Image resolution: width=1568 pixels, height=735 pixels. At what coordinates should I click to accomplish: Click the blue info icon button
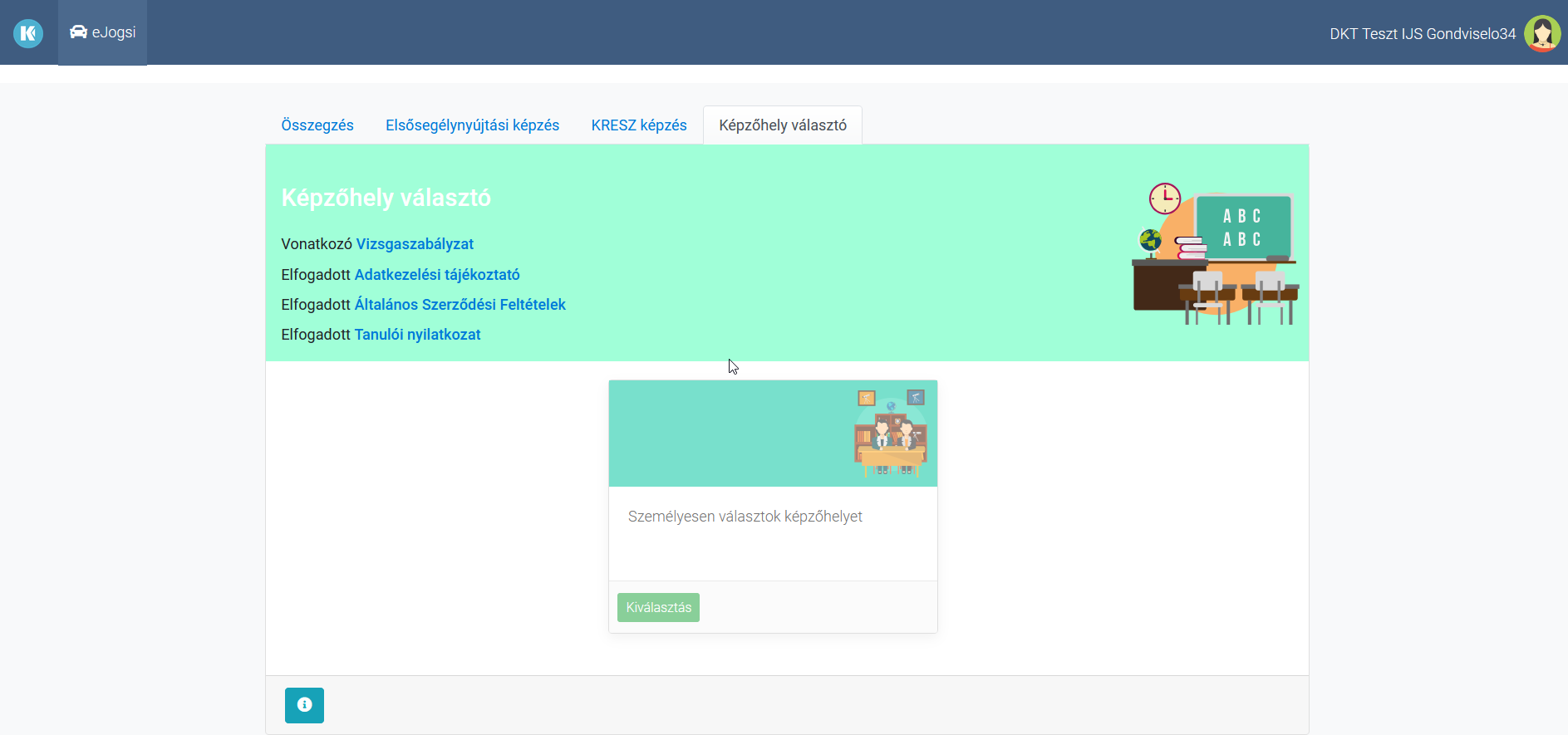point(304,705)
